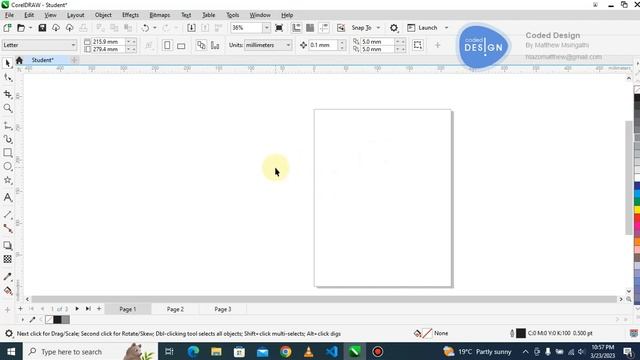Open the Layout menu
The image size is (640, 360).
click(x=76, y=15)
